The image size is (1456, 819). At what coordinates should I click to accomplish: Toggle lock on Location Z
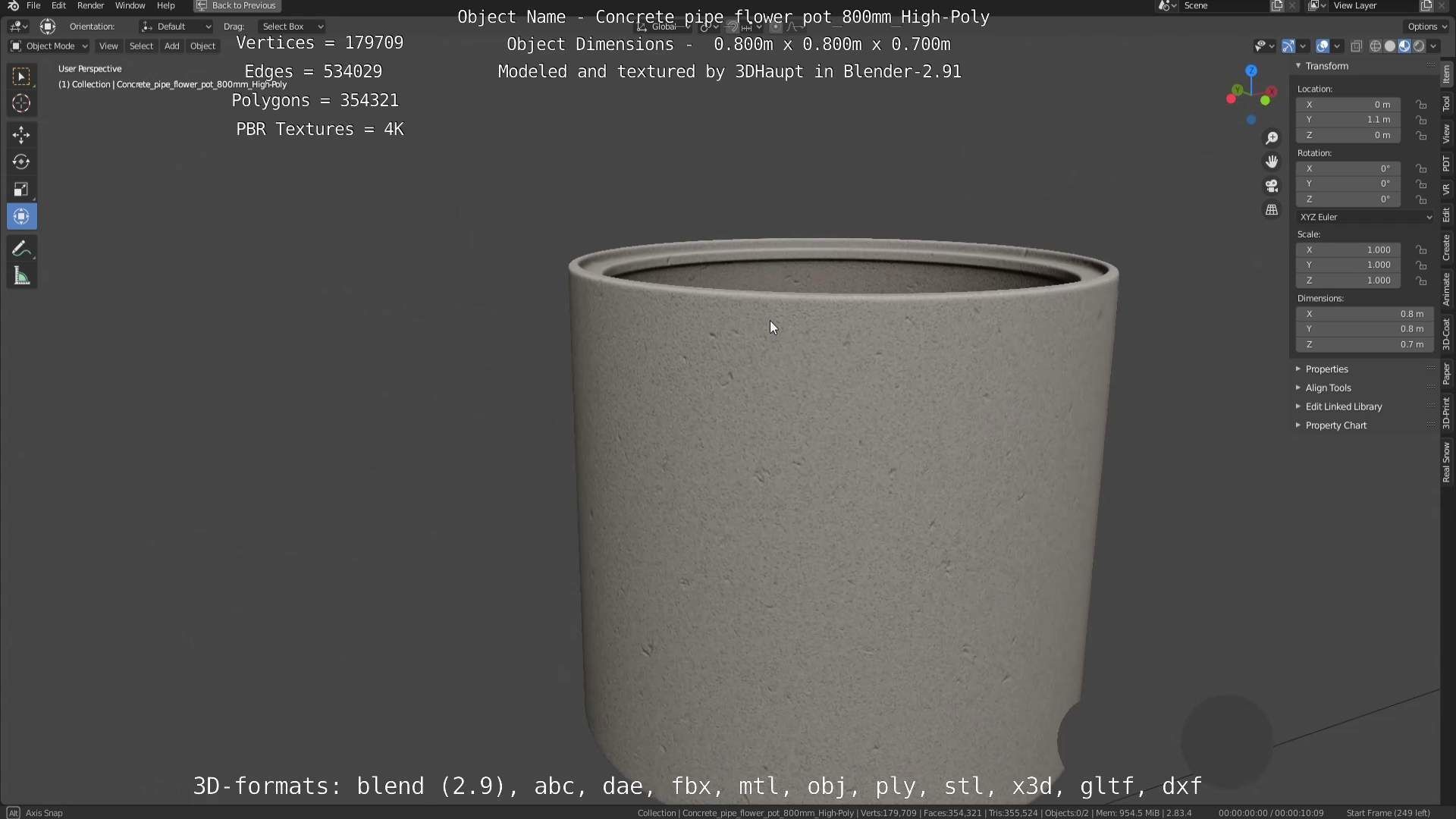(x=1422, y=135)
